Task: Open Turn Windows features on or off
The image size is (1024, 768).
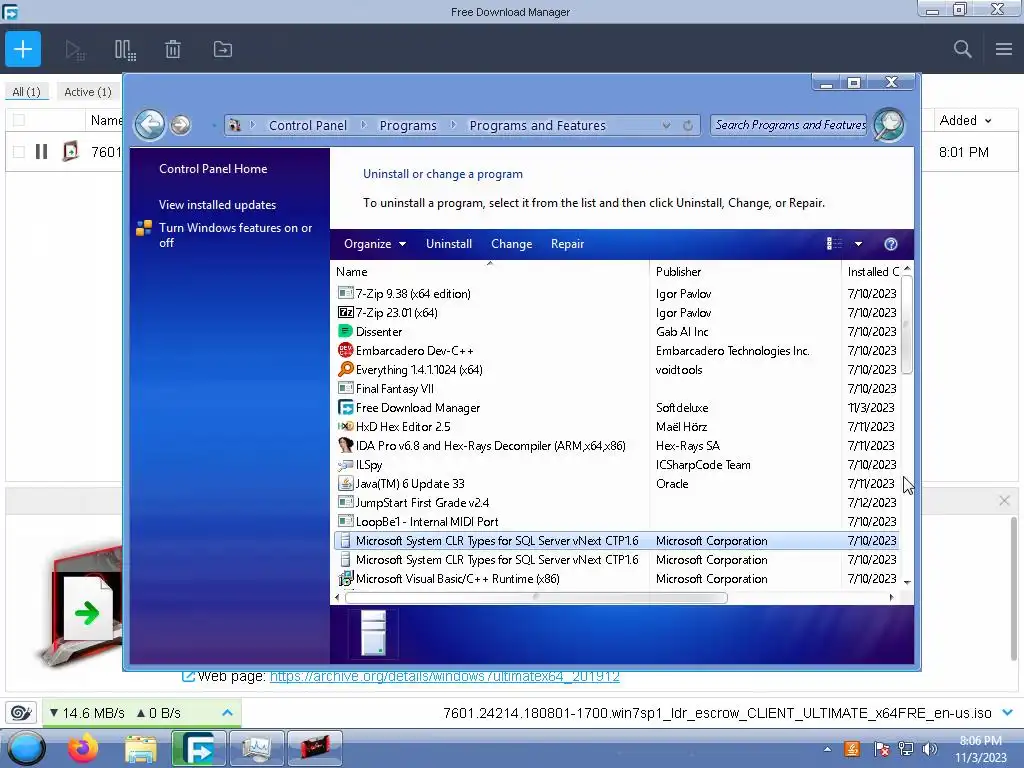Action: pyautogui.click(x=235, y=235)
